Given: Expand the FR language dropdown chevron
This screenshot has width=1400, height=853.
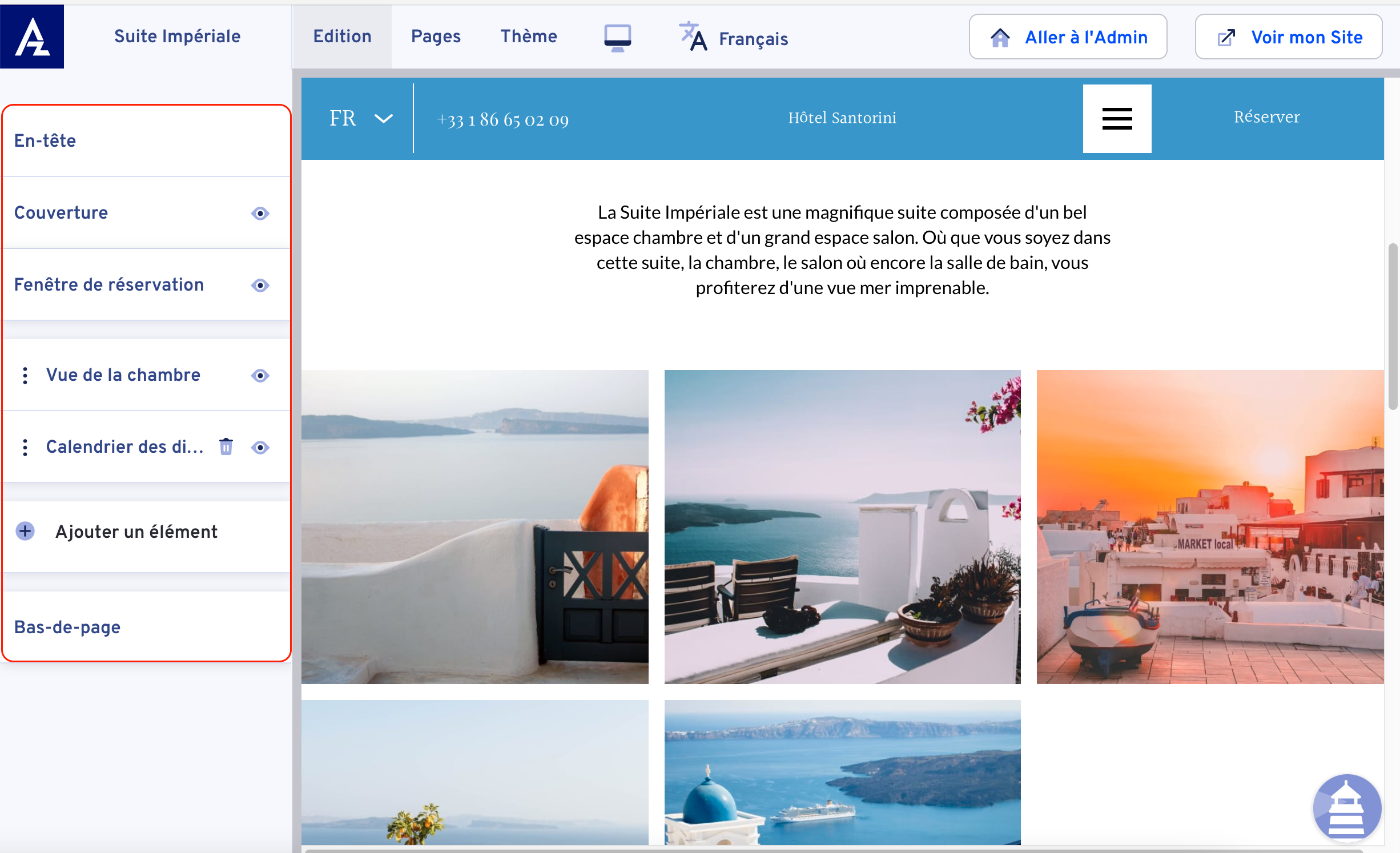Looking at the screenshot, I should pos(384,118).
